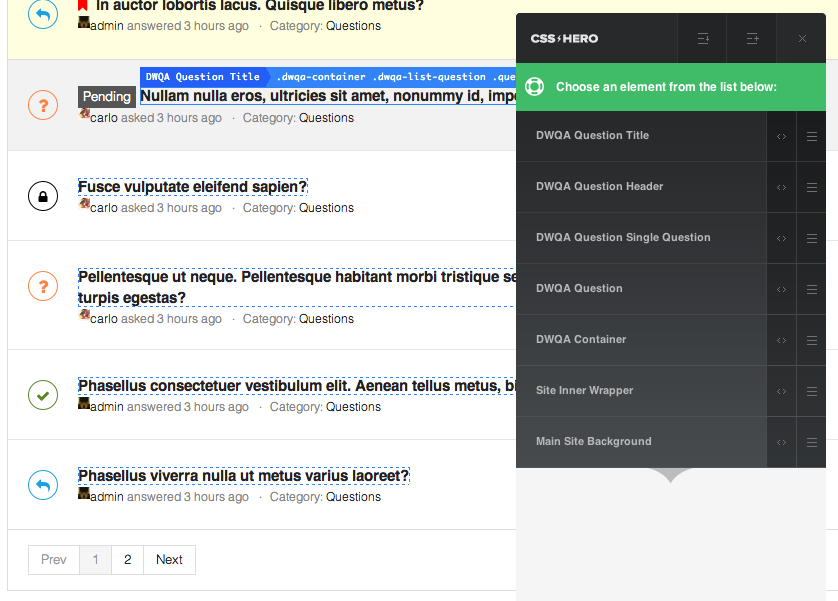Click the lifebuoy help icon in green bar

(x=534, y=87)
